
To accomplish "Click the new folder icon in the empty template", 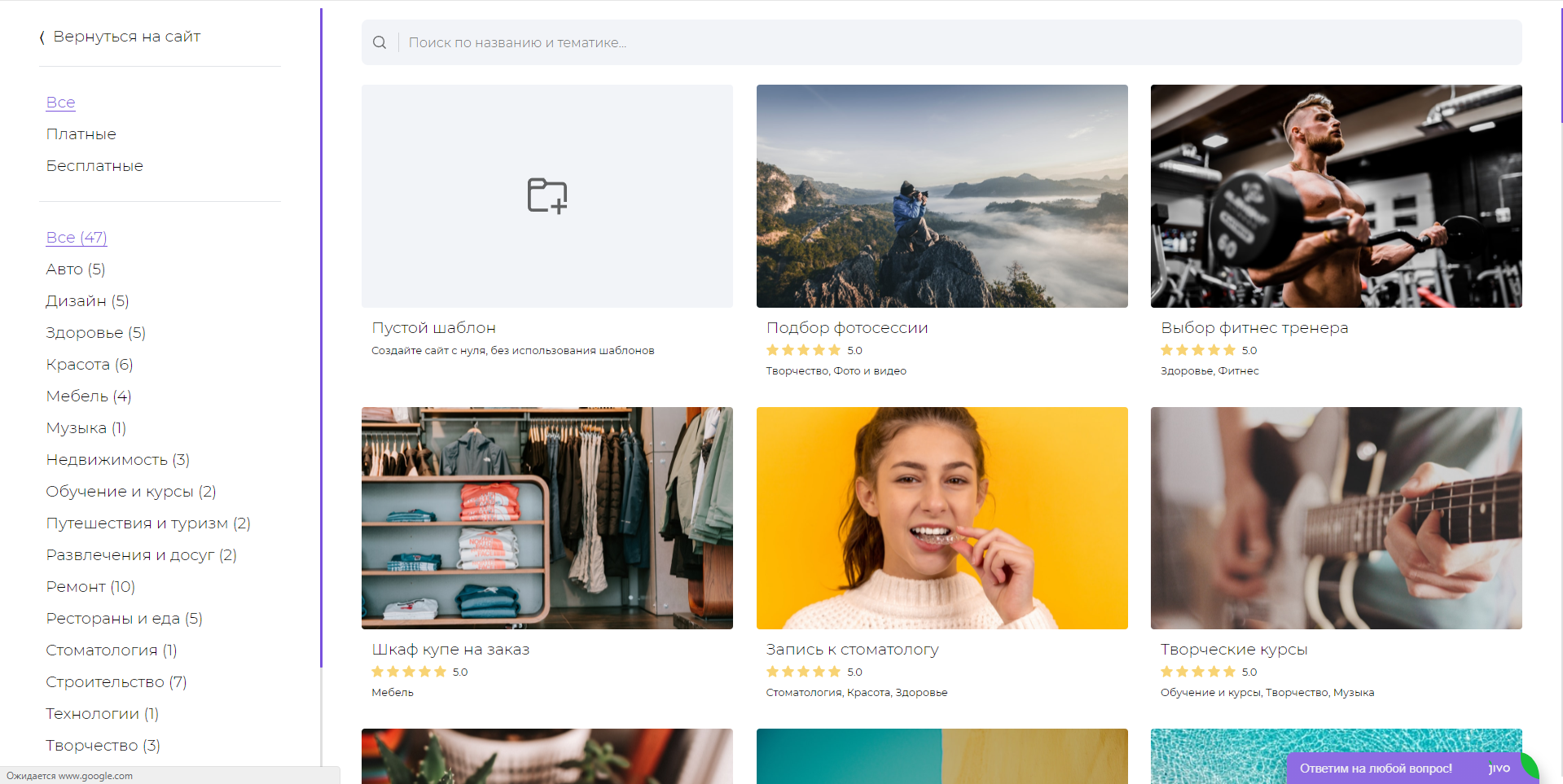I will click(x=547, y=195).
